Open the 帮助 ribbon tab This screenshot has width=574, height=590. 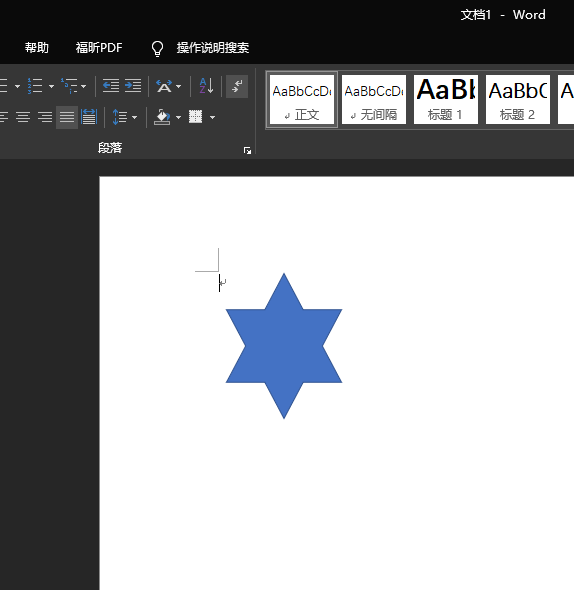37,48
